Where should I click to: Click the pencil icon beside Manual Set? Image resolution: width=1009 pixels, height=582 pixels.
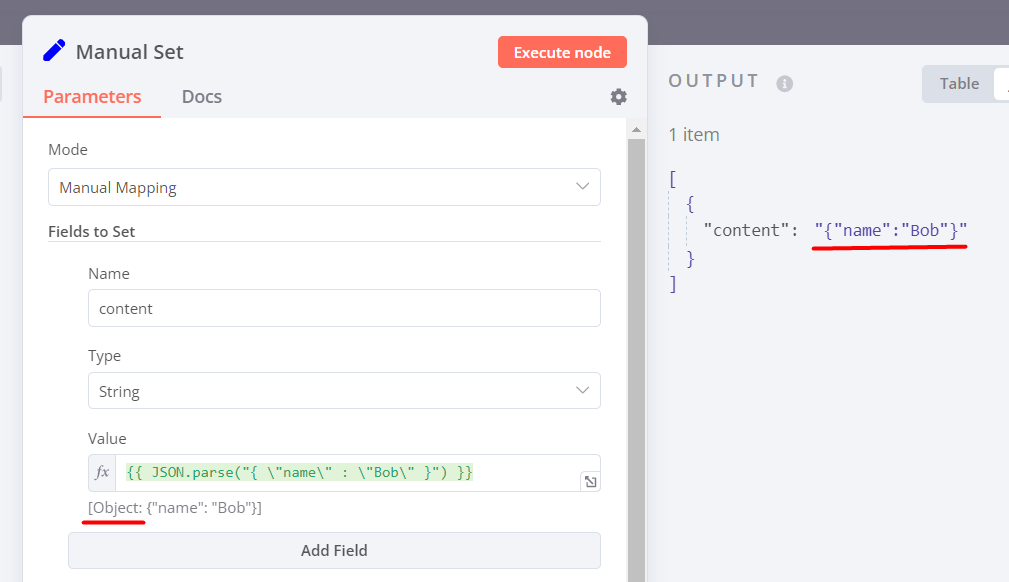[x=54, y=51]
